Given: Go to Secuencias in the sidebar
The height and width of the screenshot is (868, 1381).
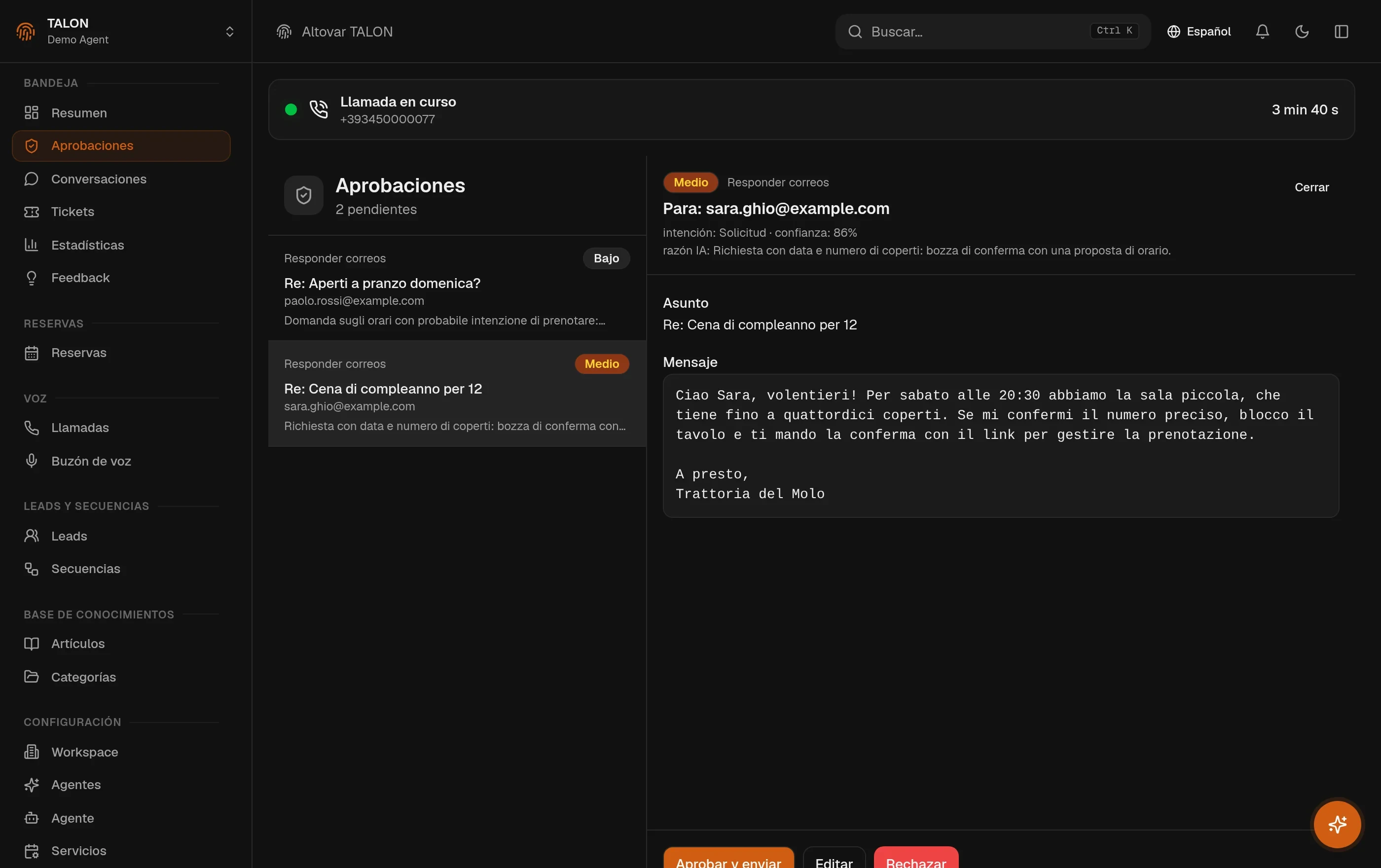Looking at the screenshot, I should (121, 569).
